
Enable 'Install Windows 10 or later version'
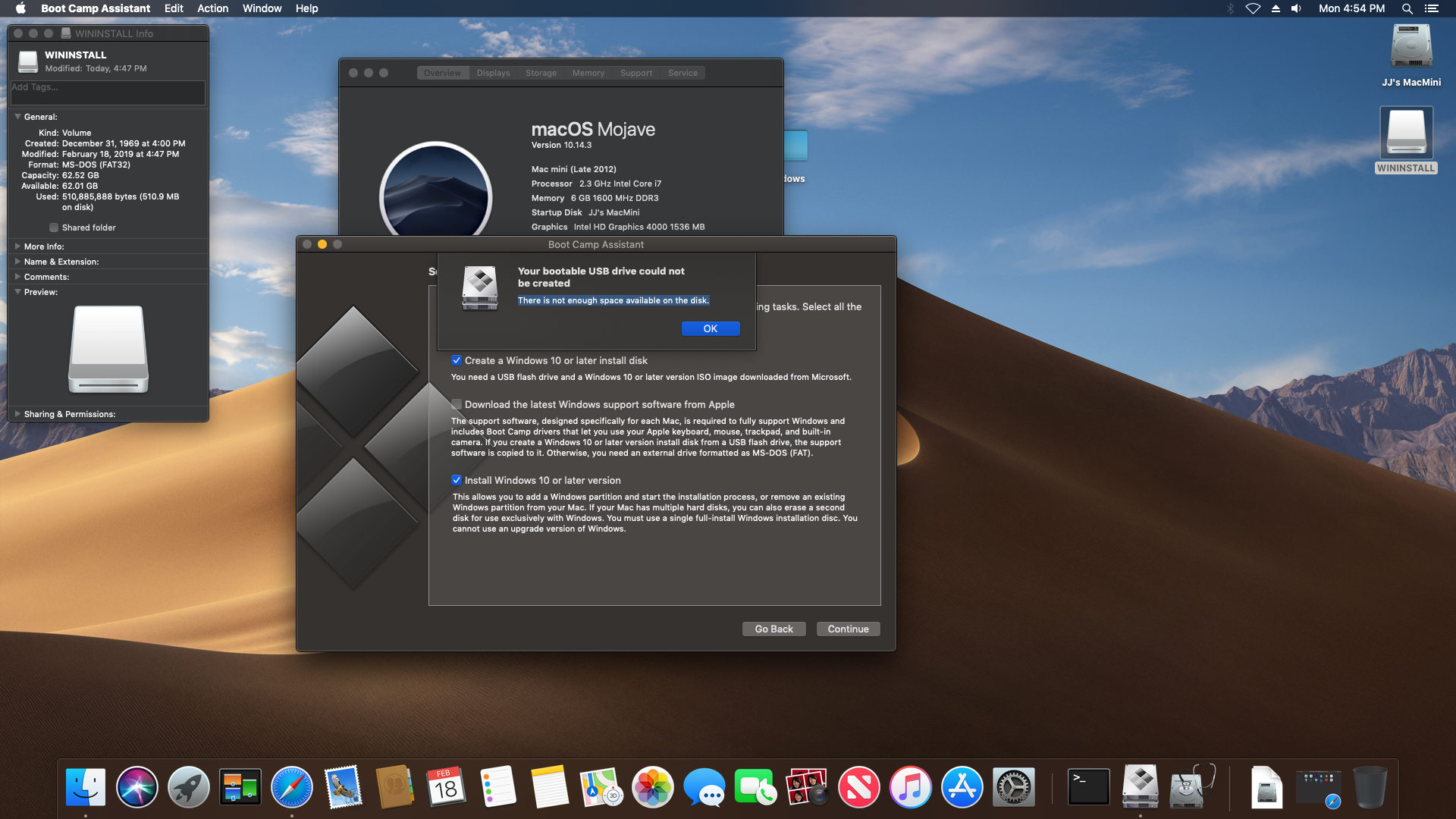pos(457,479)
